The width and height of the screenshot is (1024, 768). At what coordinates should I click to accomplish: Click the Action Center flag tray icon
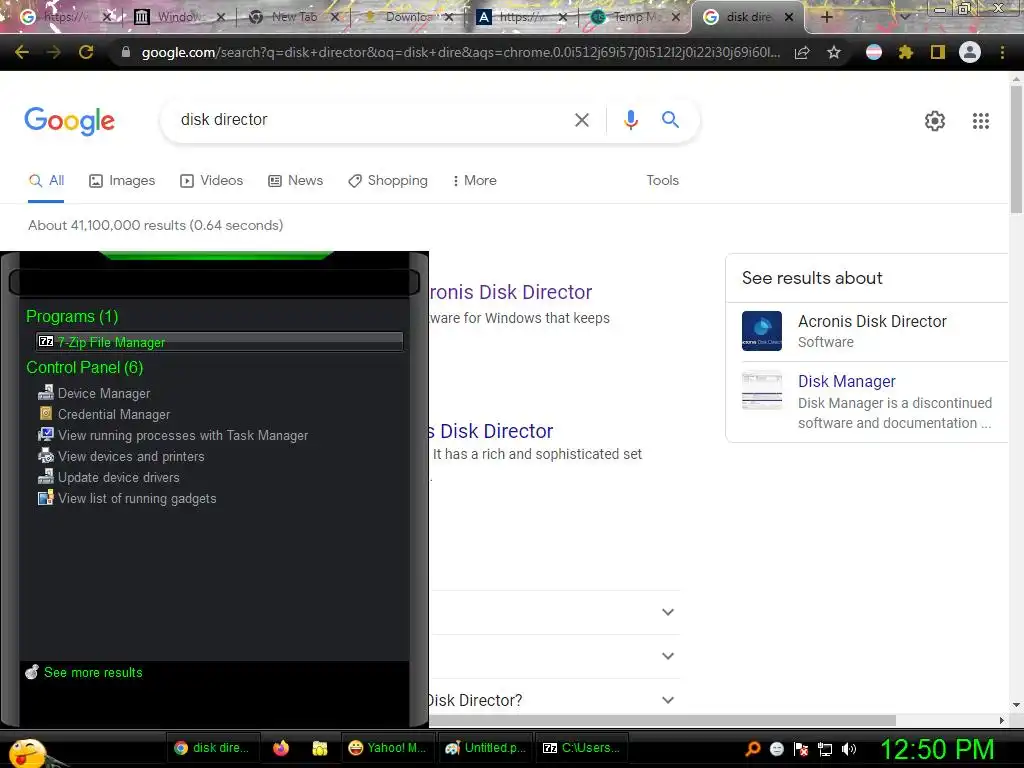point(801,749)
